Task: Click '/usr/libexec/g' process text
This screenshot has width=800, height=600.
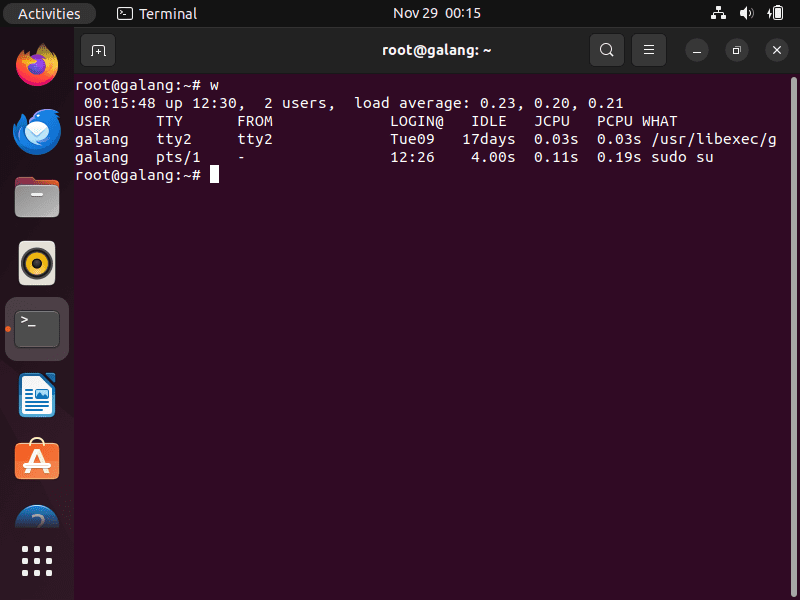Action: click(714, 139)
